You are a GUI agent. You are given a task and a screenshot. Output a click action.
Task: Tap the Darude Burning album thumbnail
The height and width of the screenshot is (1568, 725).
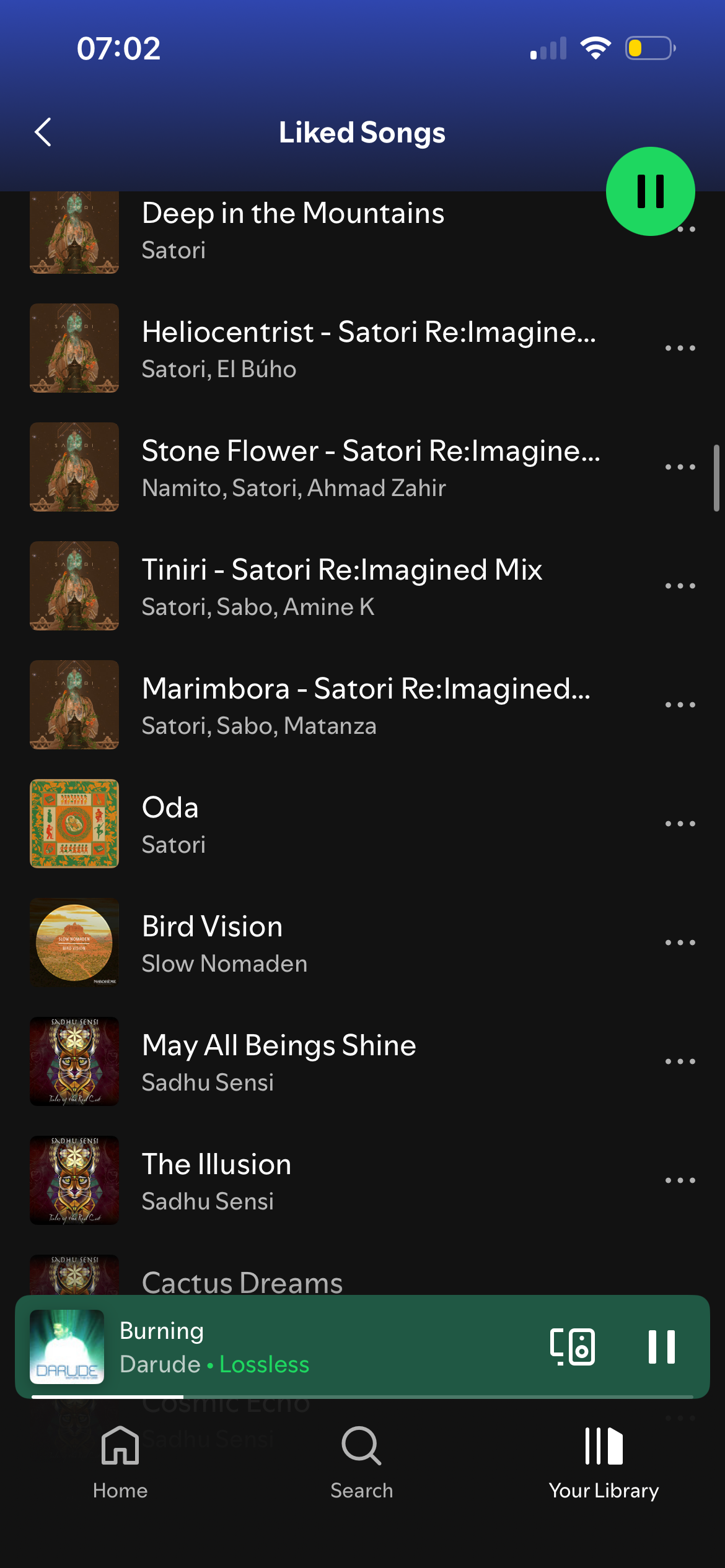(67, 1347)
